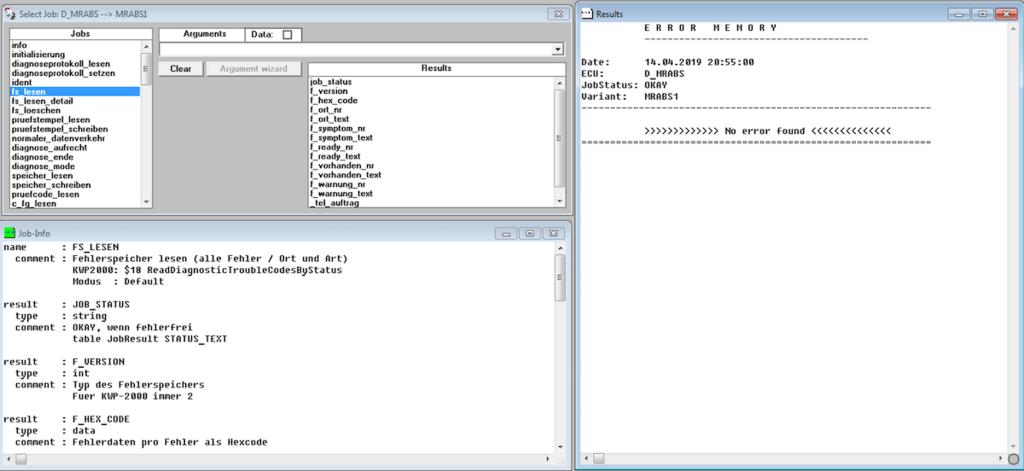
Task: Click the Results window title icon
Action: coord(587,14)
